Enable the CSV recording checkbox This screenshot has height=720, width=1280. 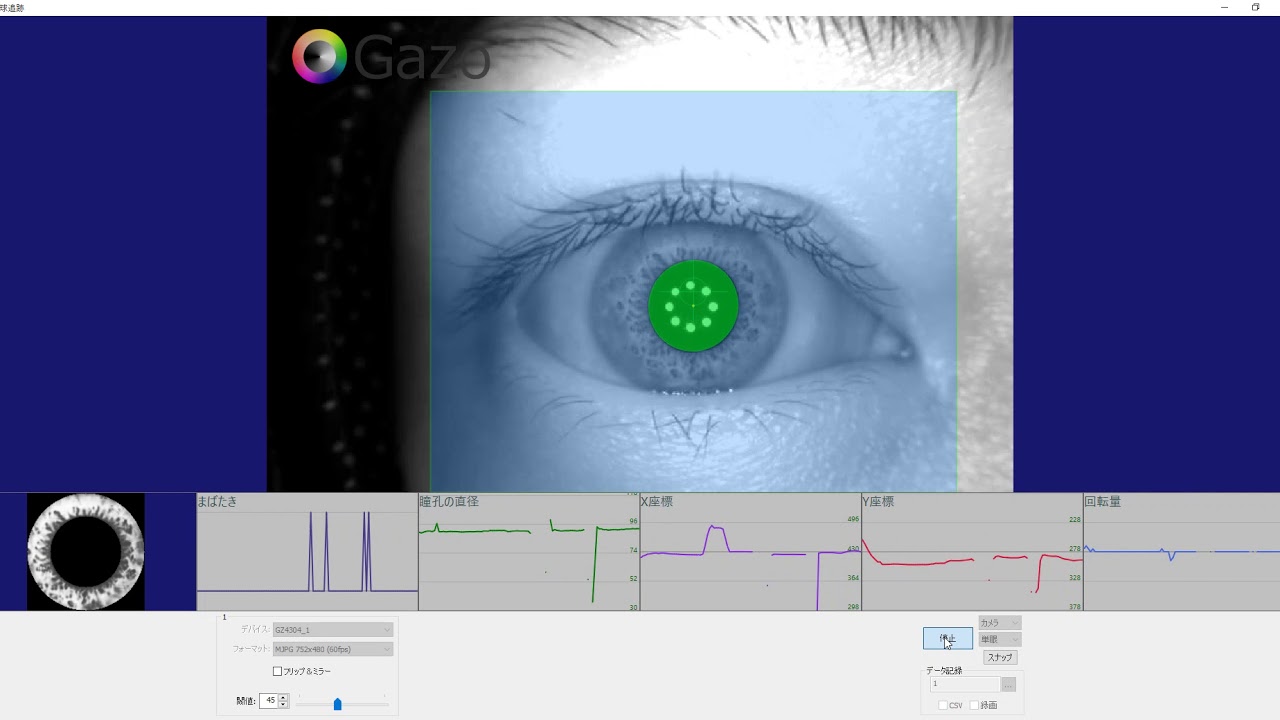pos(943,705)
